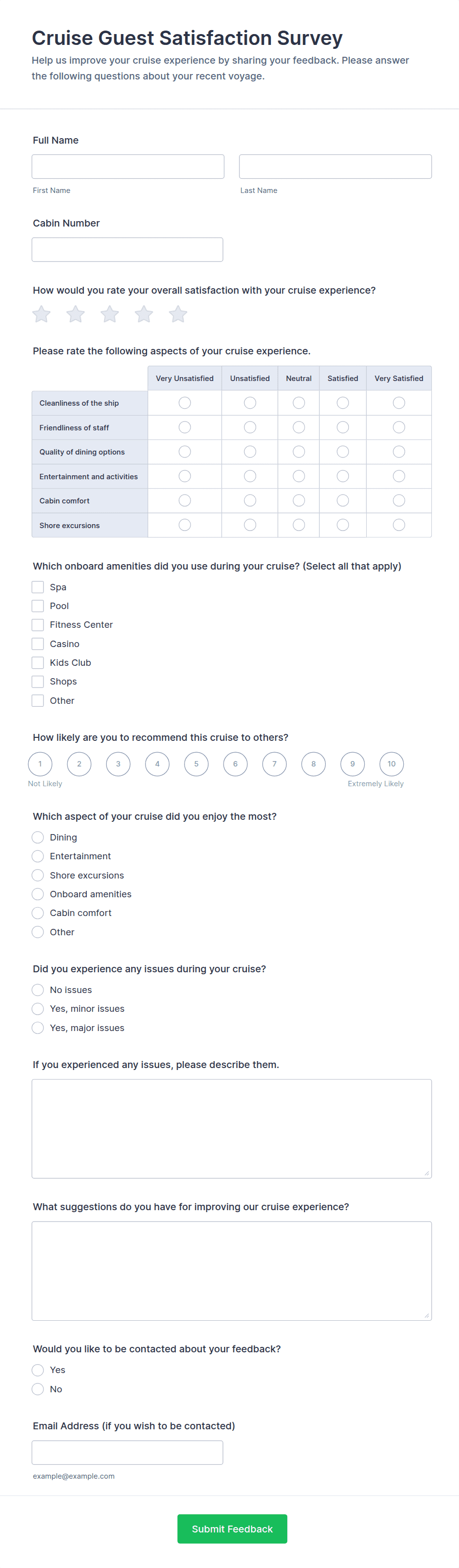The height and width of the screenshot is (1568, 459).
Task: Rate Friendliness of staff as Neutral
Action: tap(298, 427)
